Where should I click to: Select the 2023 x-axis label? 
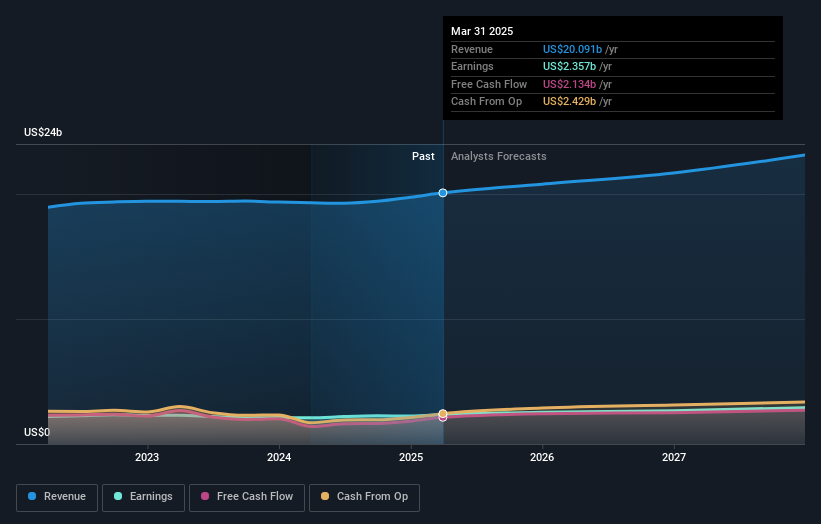[147, 457]
